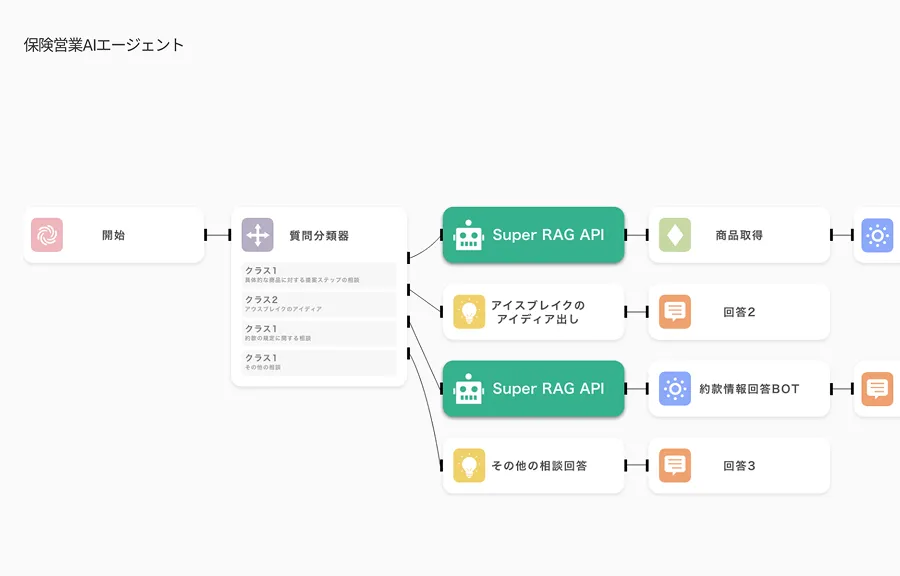Select the クラス2 class row
This screenshot has height=576, width=900.
pos(319,304)
